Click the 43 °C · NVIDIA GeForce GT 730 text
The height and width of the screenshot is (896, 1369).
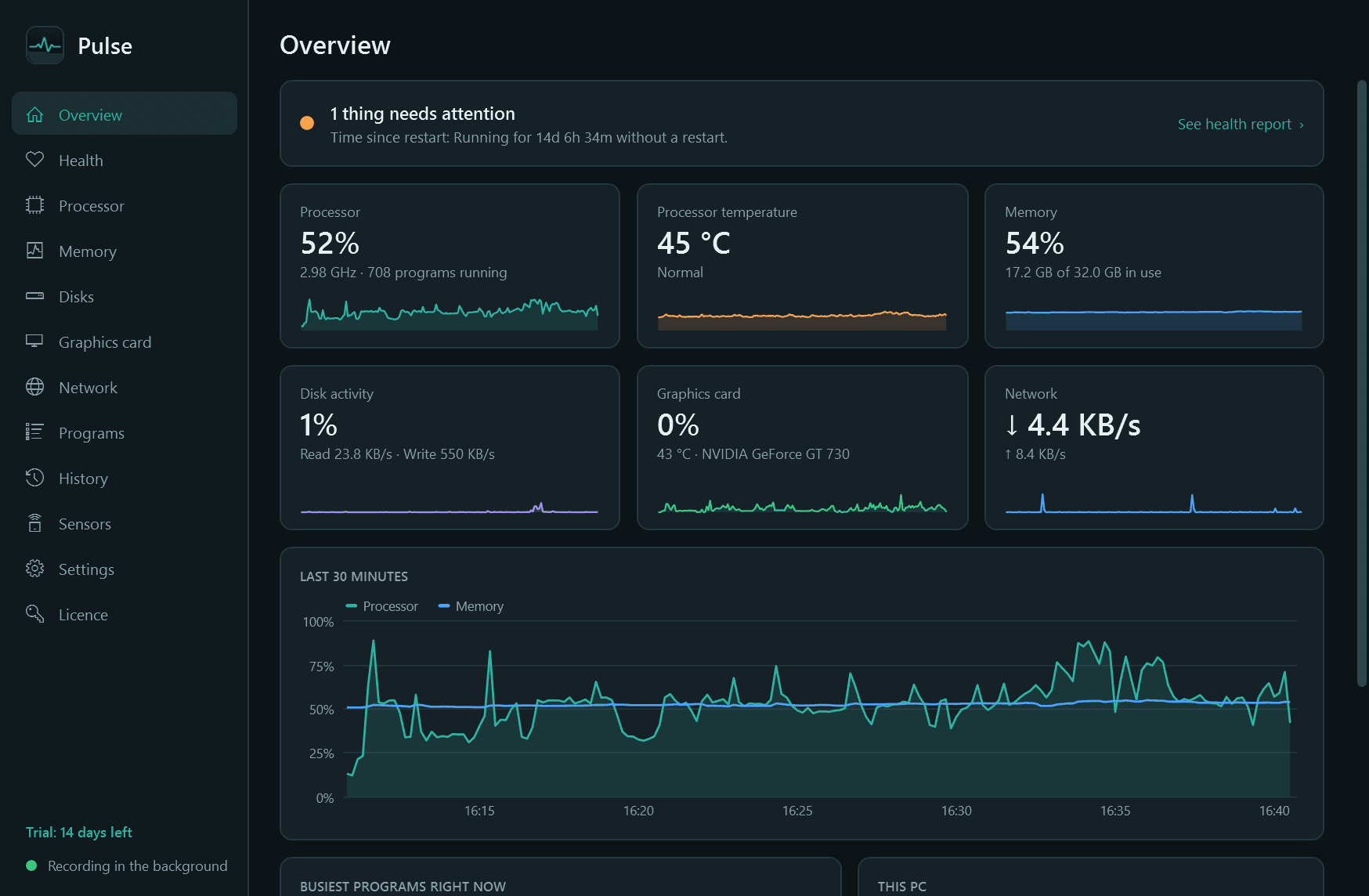click(753, 454)
